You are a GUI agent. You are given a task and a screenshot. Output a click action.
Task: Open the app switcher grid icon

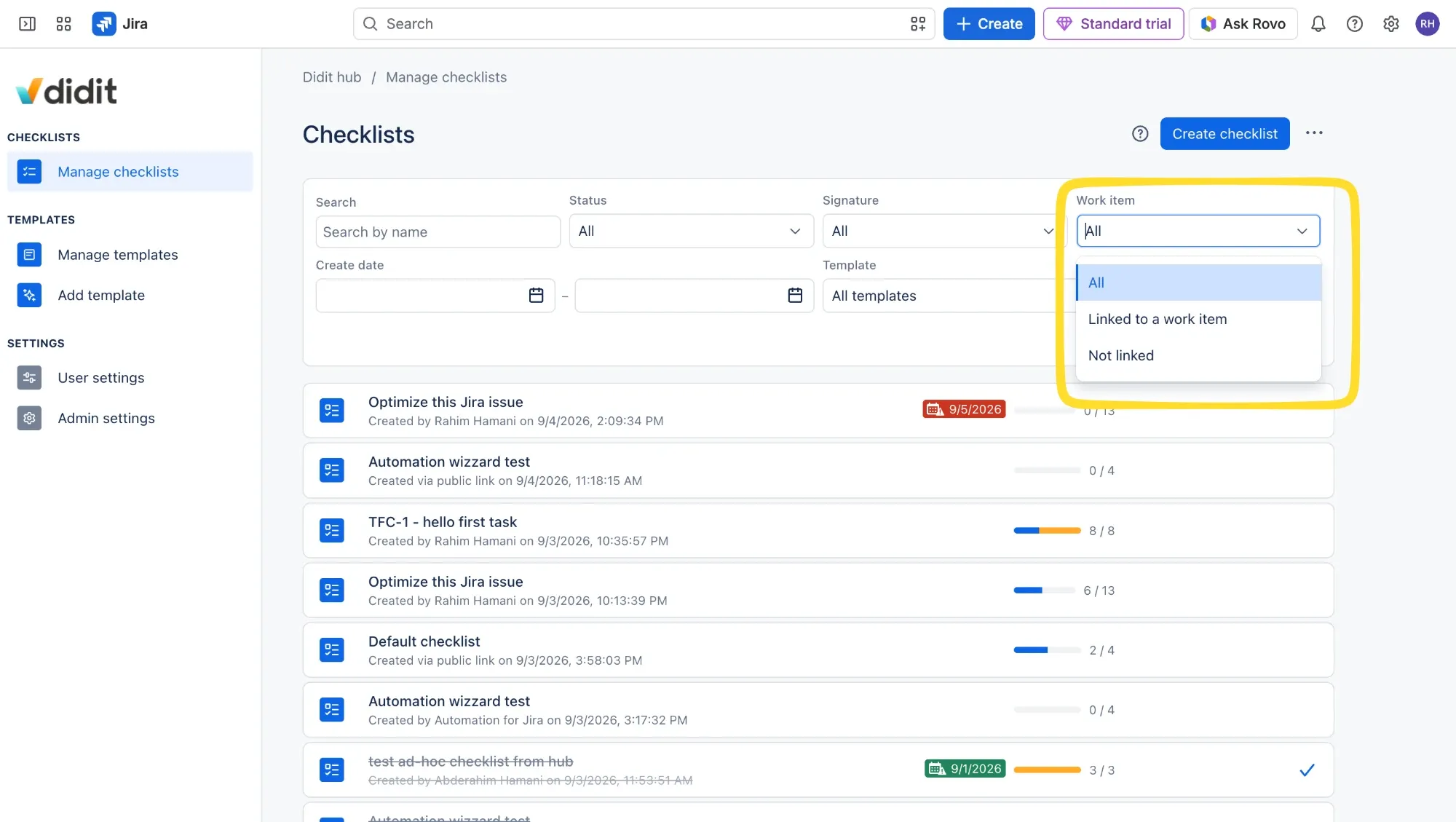[64, 24]
